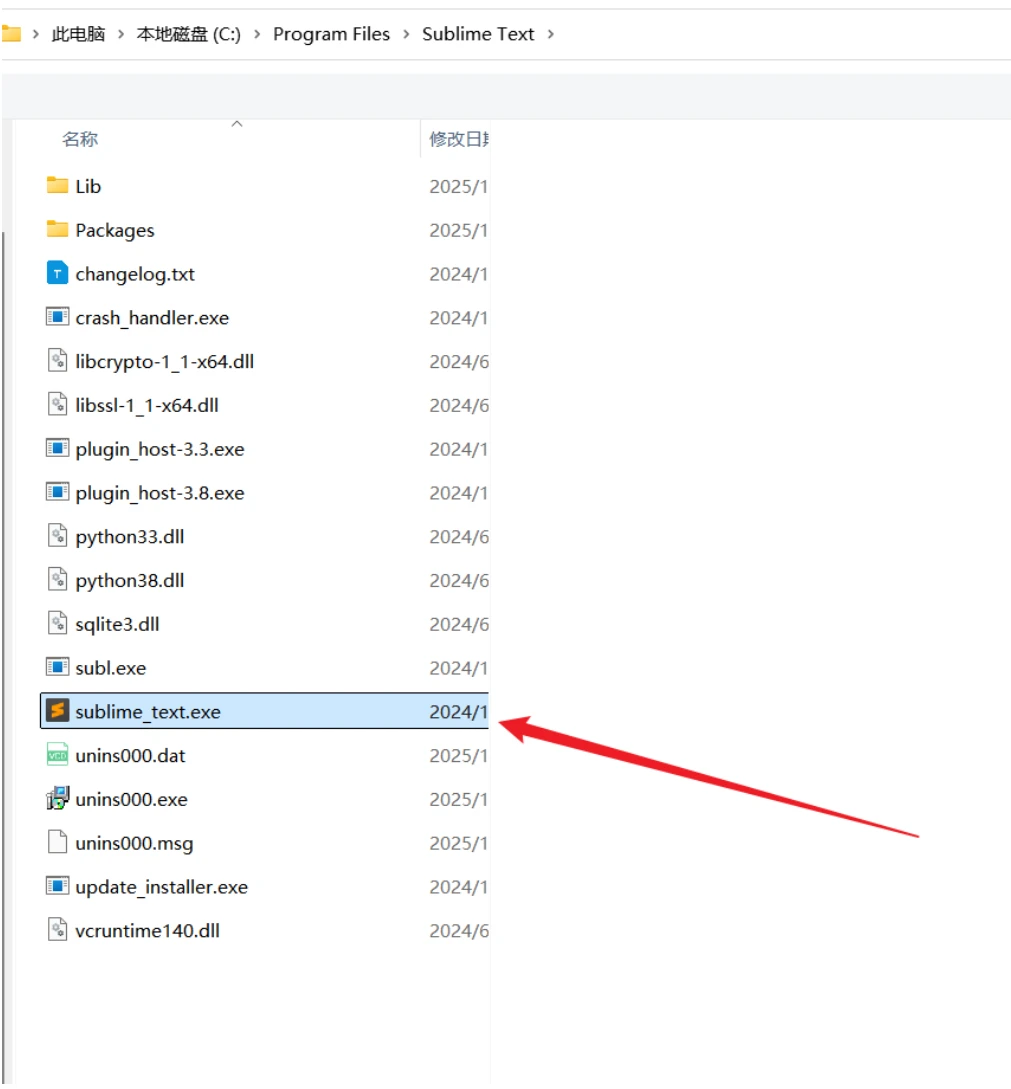Viewport: 1011px width, 1089px height.
Task: Sort by 修改日期 column header
Action: (x=459, y=139)
